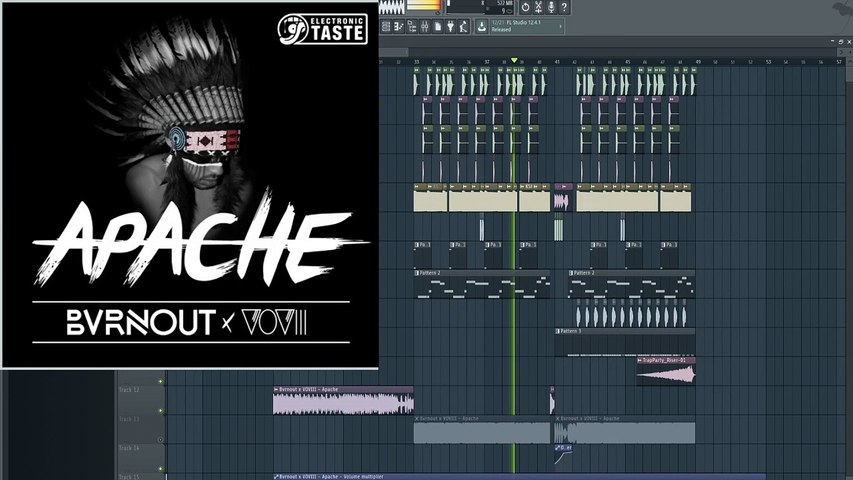Click bar 33 on the timeline ruler
Screen dimensions: 853x480
click(x=416, y=62)
